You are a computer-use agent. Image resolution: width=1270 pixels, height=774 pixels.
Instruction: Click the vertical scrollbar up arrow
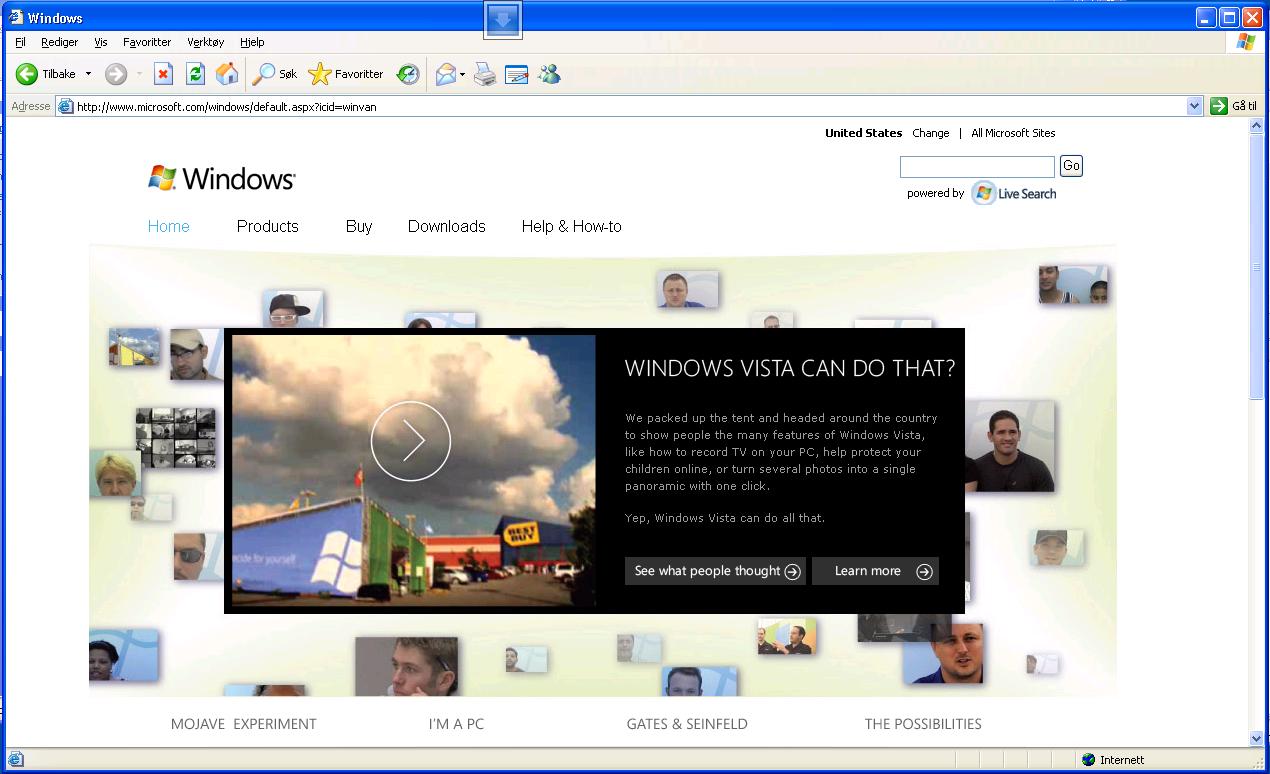1257,126
